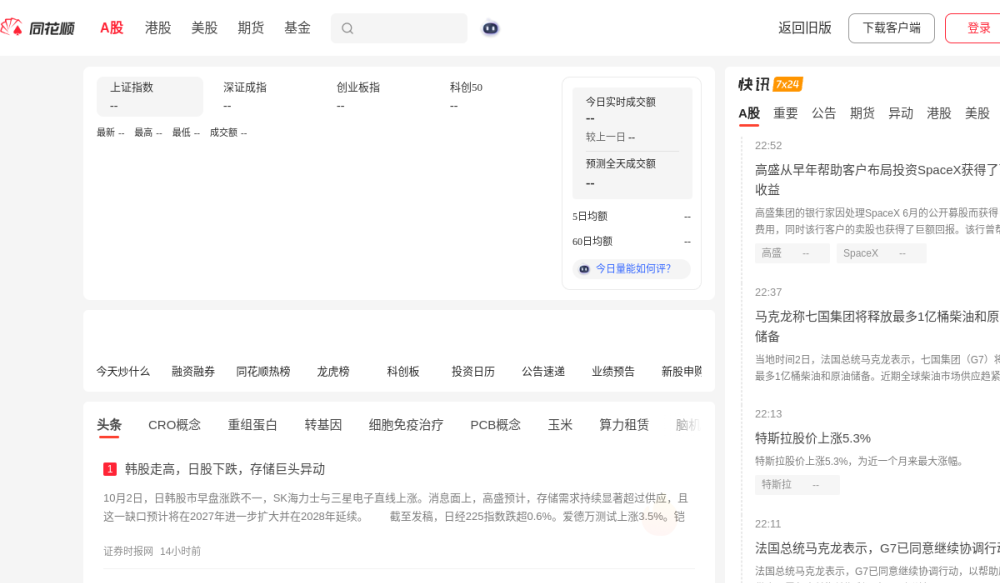This screenshot has height=583, width=1000.
Task: Switch to the 玉米 tab
Action: point(560,425)
